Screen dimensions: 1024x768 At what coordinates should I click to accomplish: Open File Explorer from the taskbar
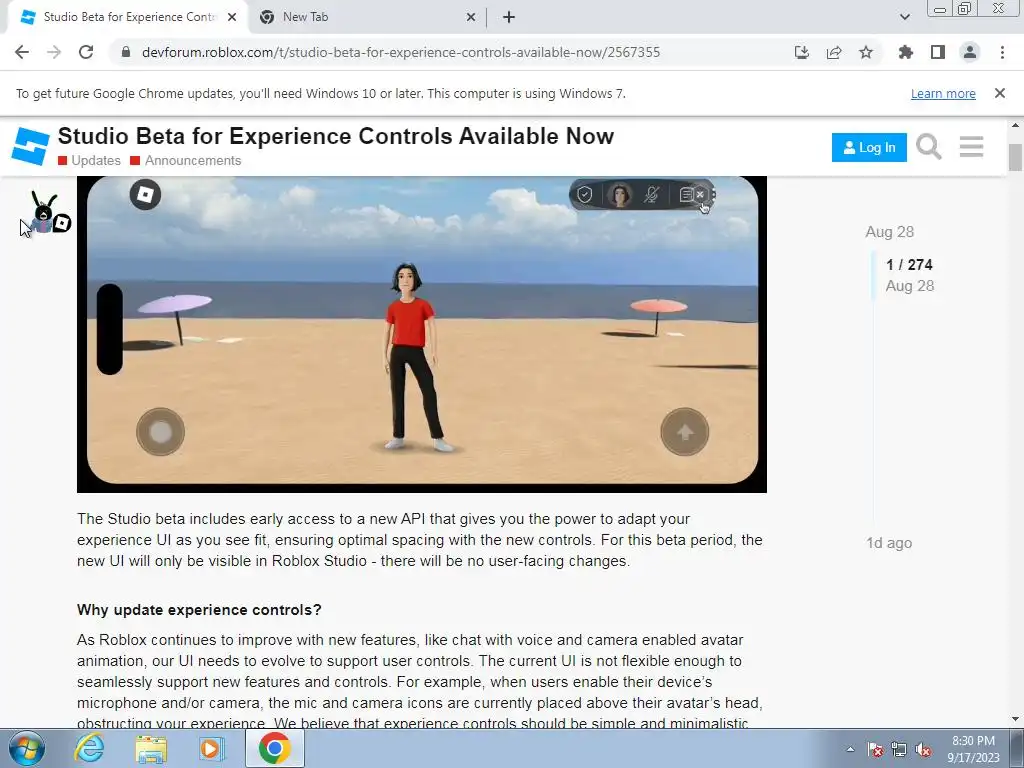click(x=151, y=749)
